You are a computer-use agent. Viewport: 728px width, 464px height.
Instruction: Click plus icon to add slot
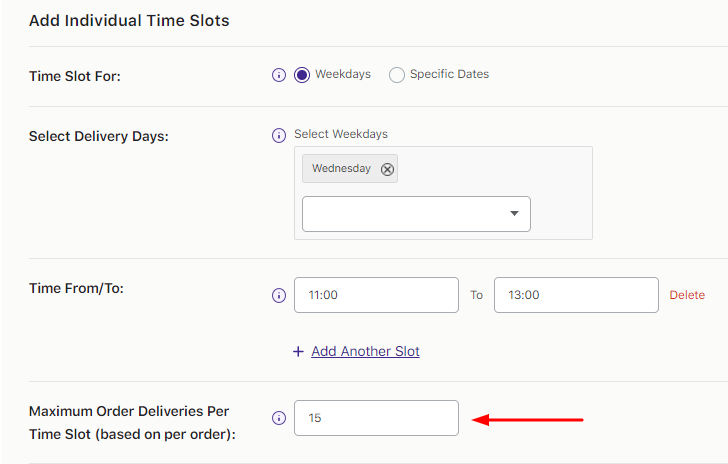coord(297,352)
